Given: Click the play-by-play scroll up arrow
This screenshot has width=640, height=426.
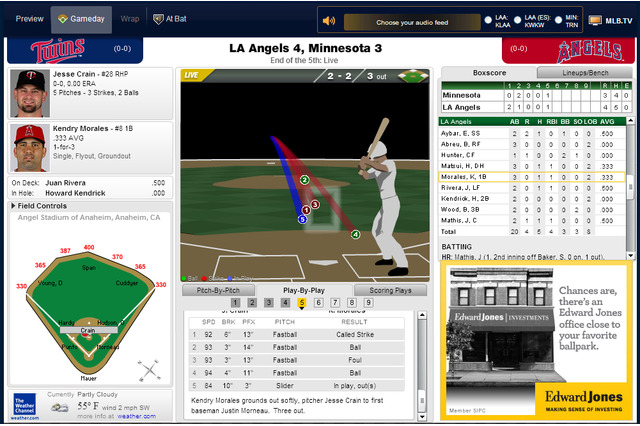Looking at the screenshot, I should pos(422,315).
